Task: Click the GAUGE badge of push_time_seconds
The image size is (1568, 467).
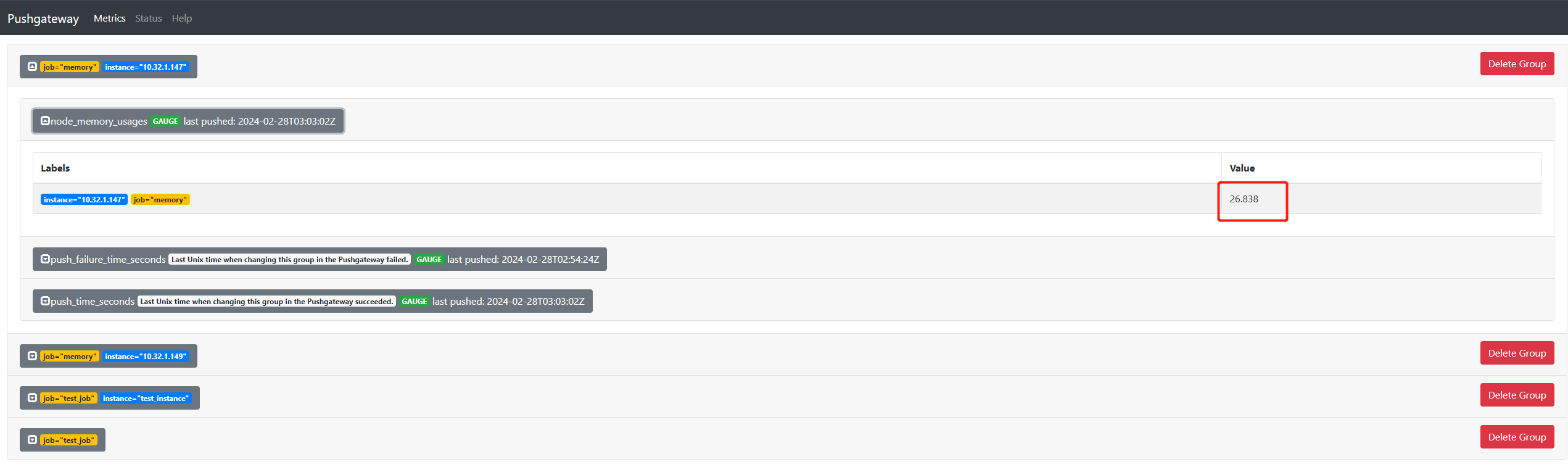Action: pos(414,302)
